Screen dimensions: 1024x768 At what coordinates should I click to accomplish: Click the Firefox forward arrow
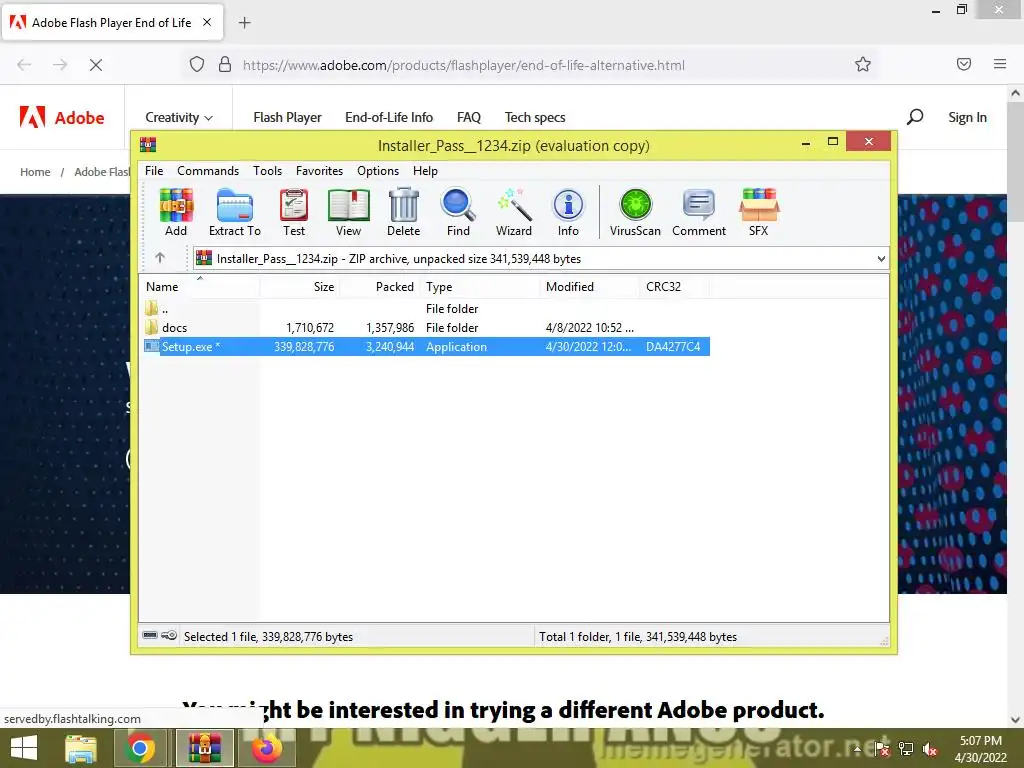pos(60,65)
